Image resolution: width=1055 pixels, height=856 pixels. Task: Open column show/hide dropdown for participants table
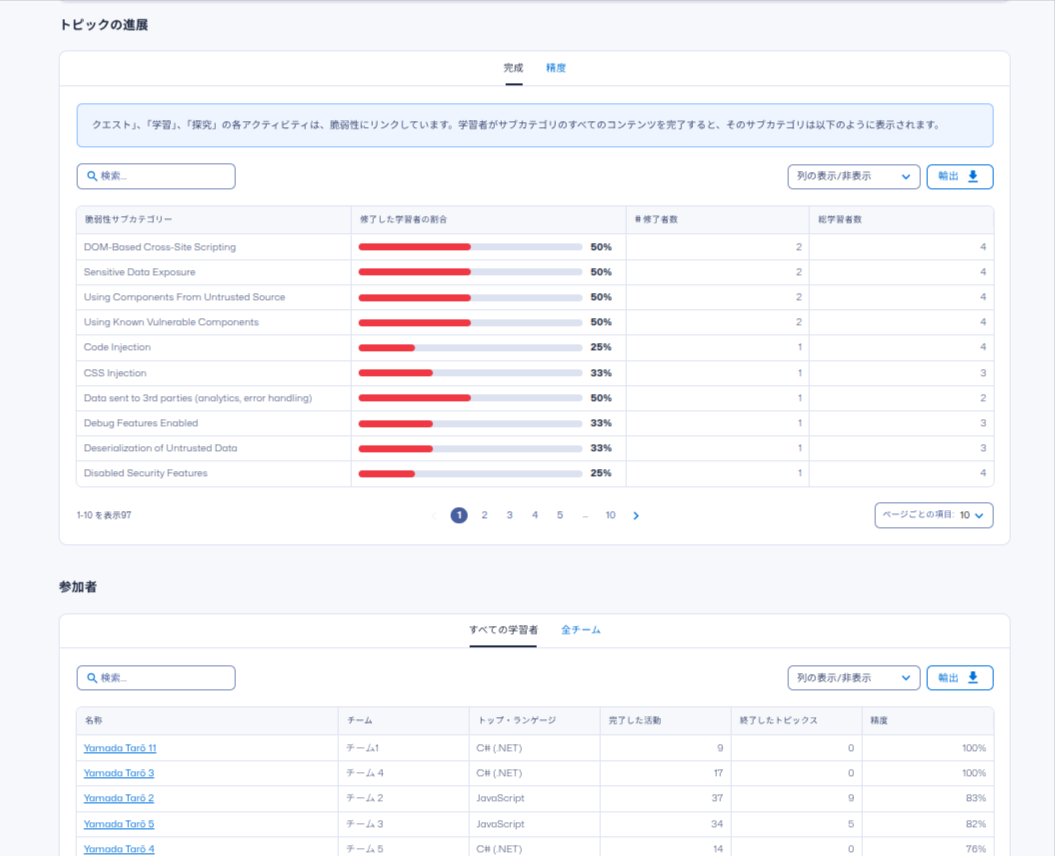tap(854, 678)
